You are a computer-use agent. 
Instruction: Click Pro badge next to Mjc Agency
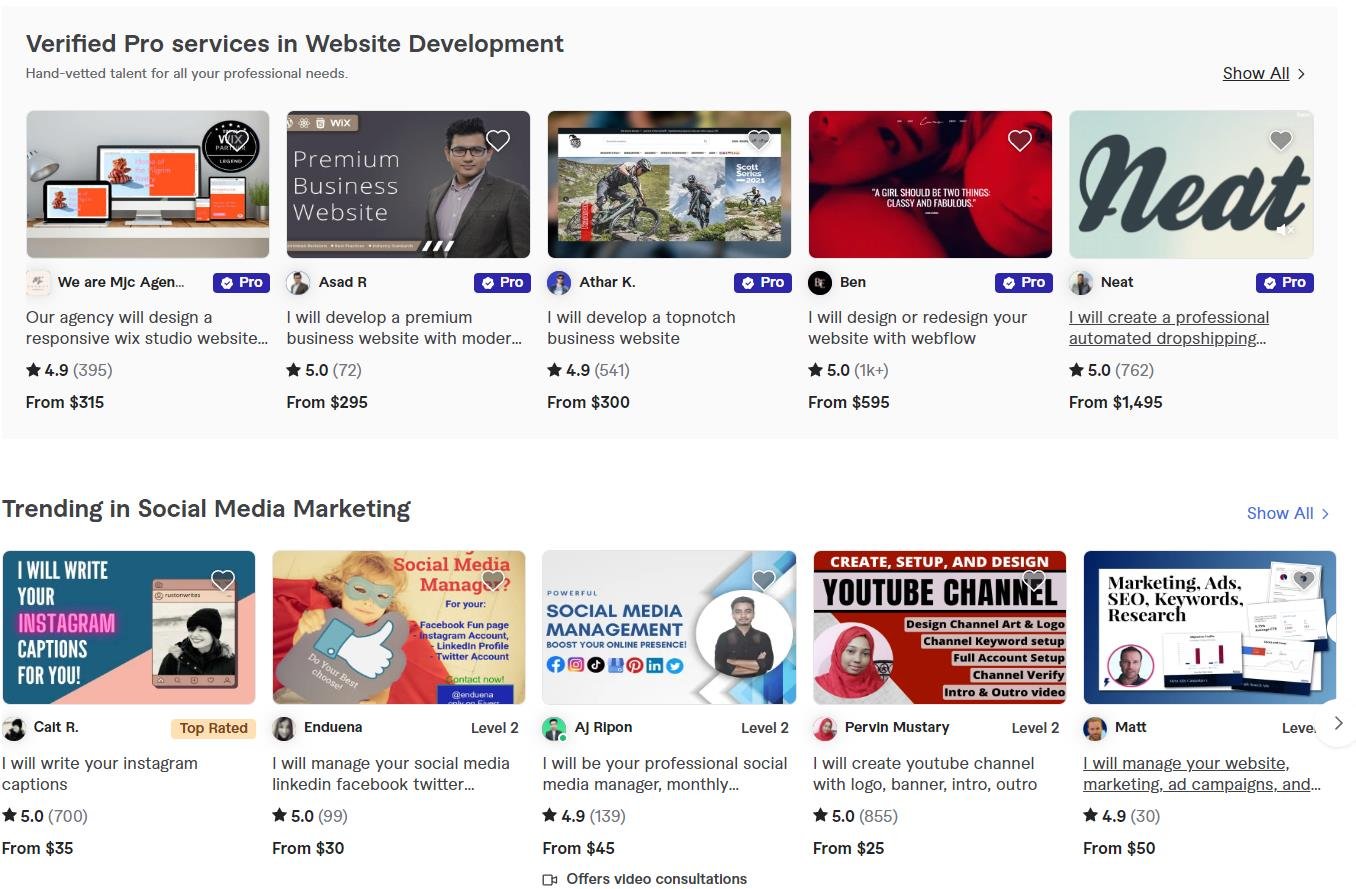(x=241, y=283)
